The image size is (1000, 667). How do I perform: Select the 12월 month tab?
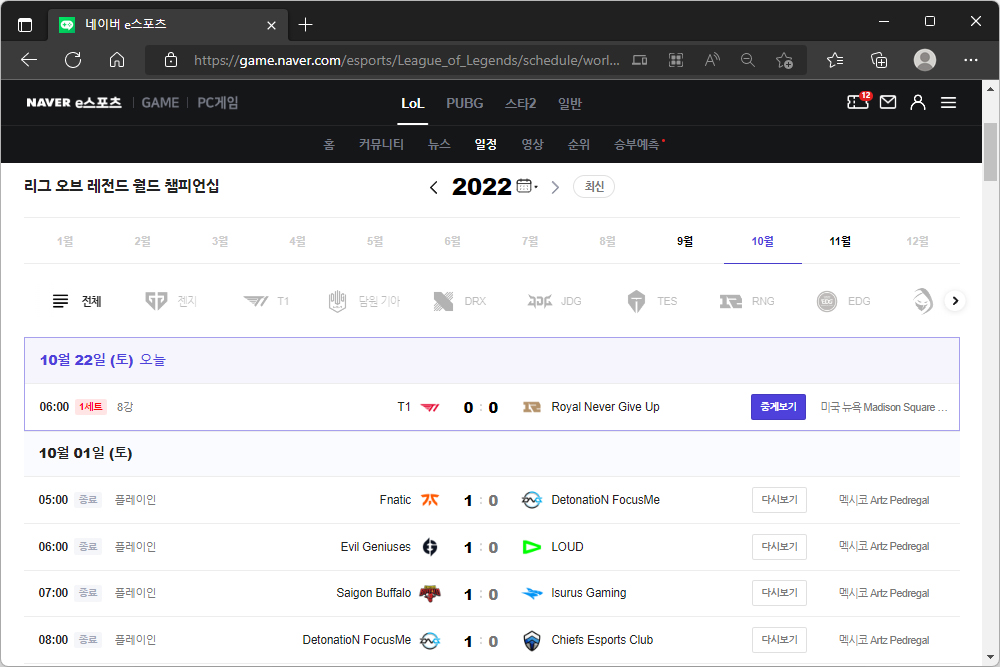pos(918,241)
